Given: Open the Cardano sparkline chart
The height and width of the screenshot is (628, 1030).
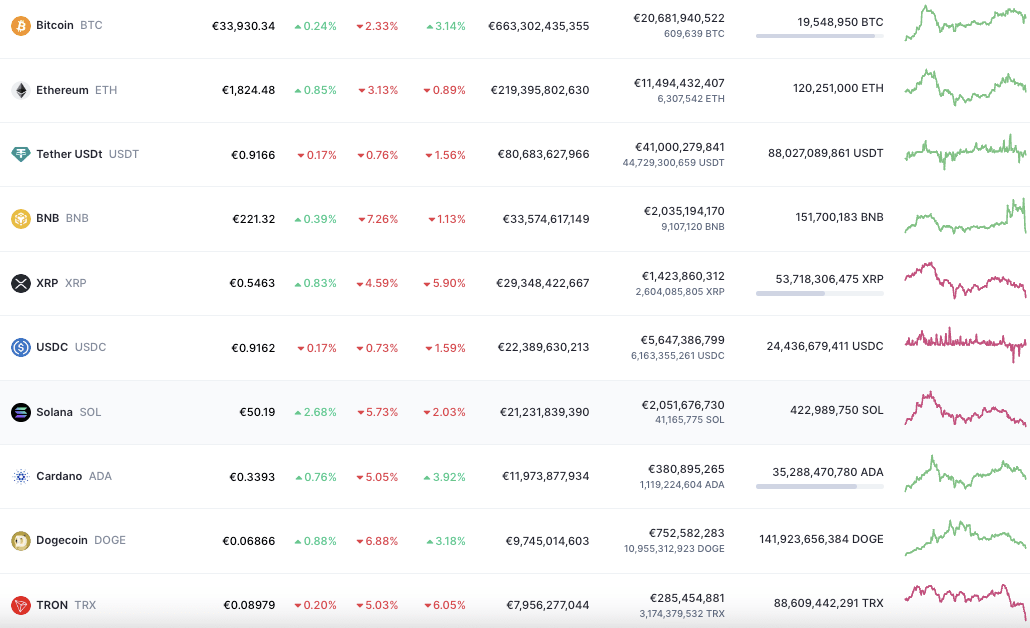Looking at the screenshot, I should pos(965,474).
